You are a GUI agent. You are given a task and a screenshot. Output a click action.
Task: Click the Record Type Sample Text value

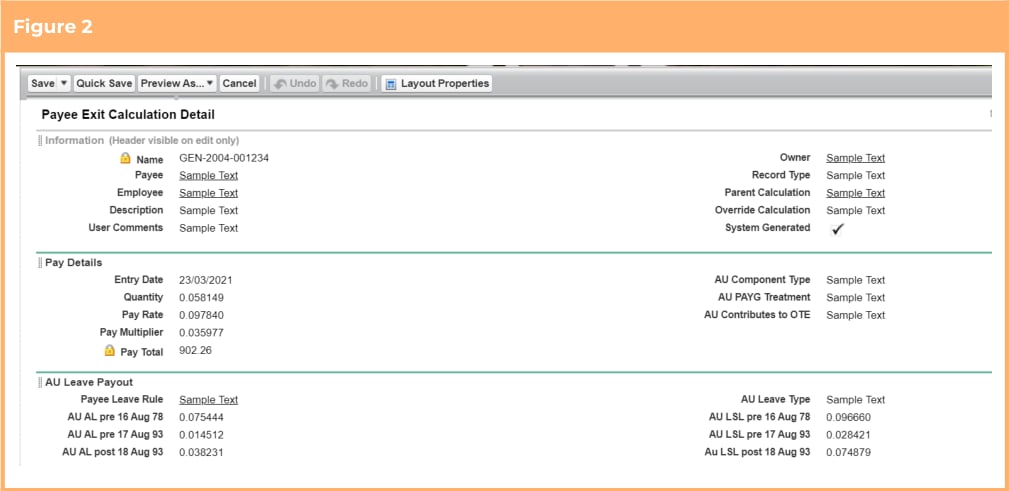click(x=856, y=175)
